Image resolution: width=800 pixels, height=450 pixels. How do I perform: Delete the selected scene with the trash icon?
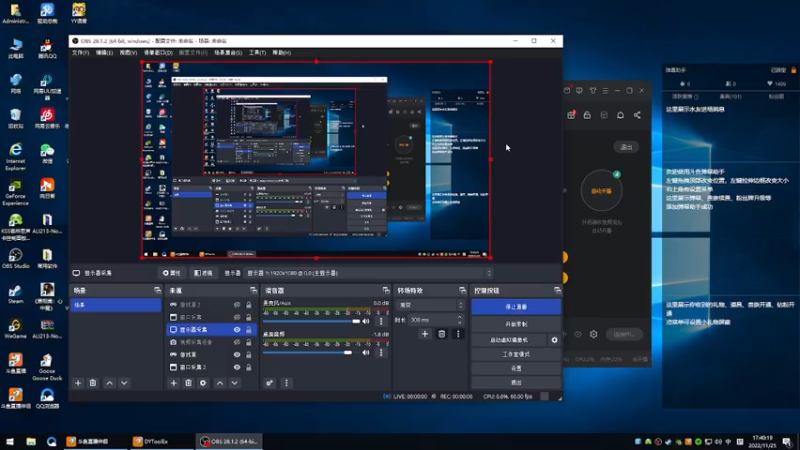tap(93, 383)
